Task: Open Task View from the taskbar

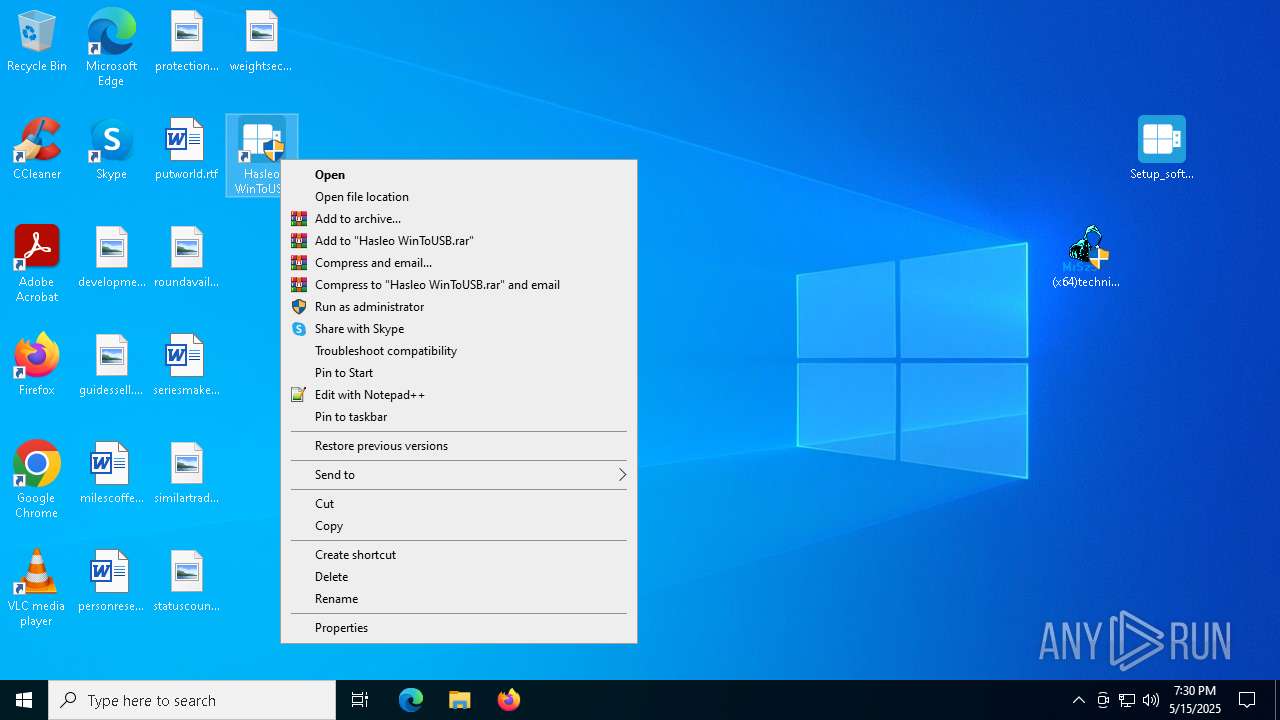Action: pos(360,700)
